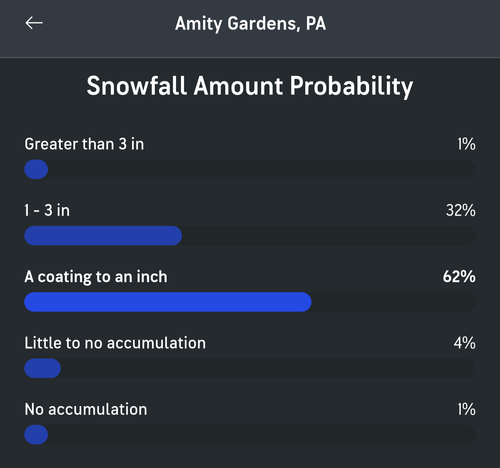Click the 32% probability value
Viewport: 500px width, 468px height.
pos(461,210)
